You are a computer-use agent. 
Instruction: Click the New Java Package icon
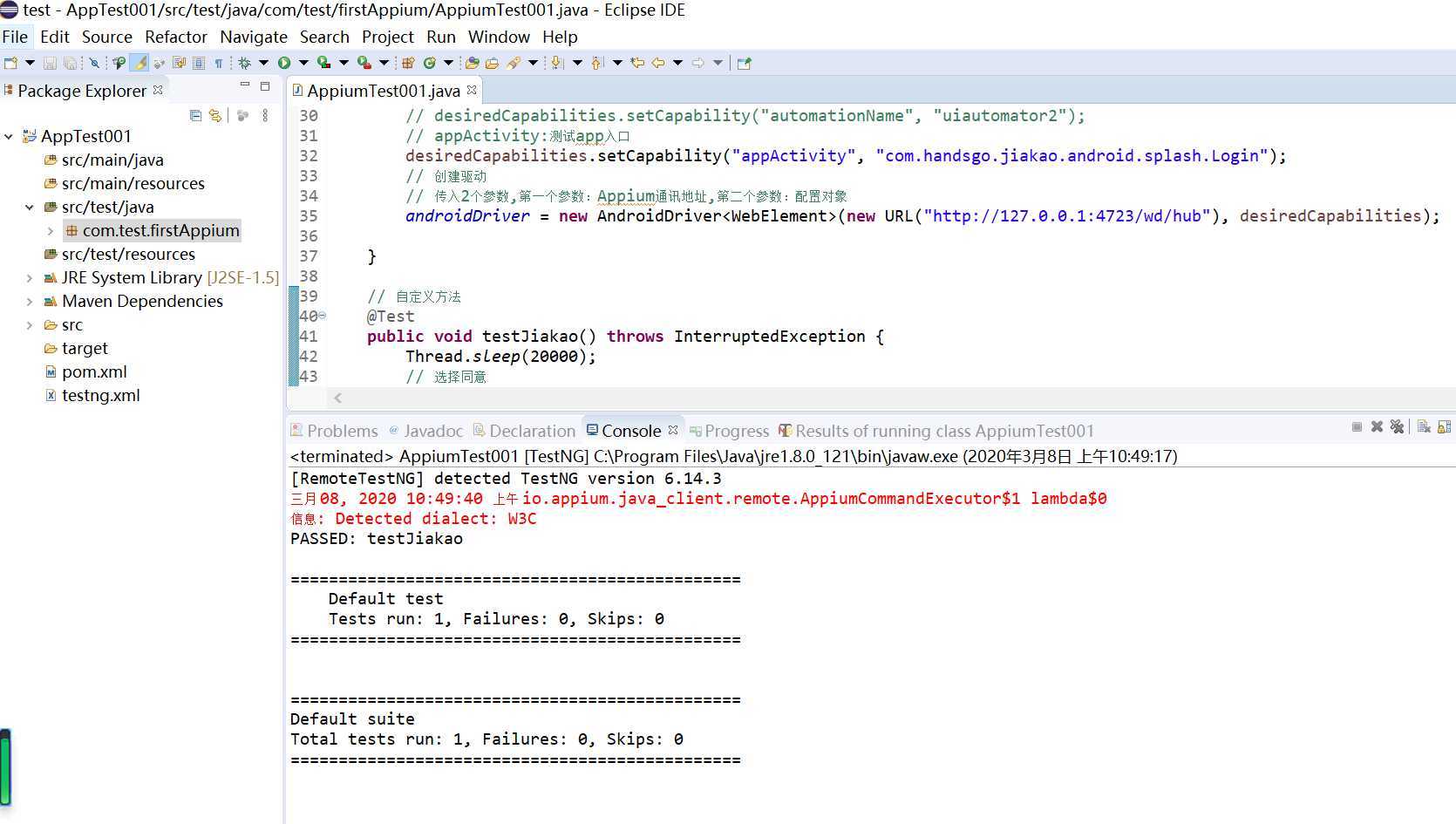(407, 63)
